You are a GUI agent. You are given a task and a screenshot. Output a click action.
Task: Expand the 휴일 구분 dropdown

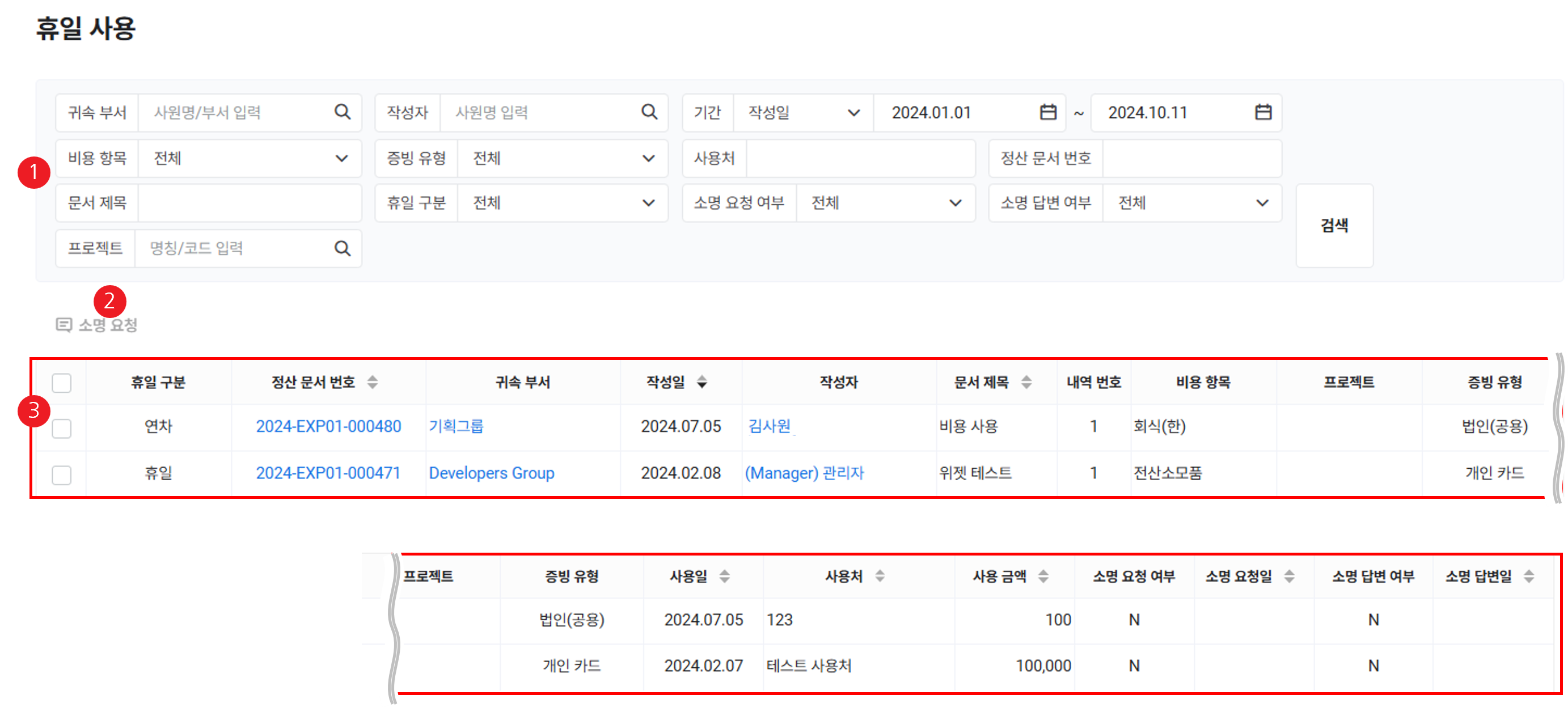coord(562,202)
